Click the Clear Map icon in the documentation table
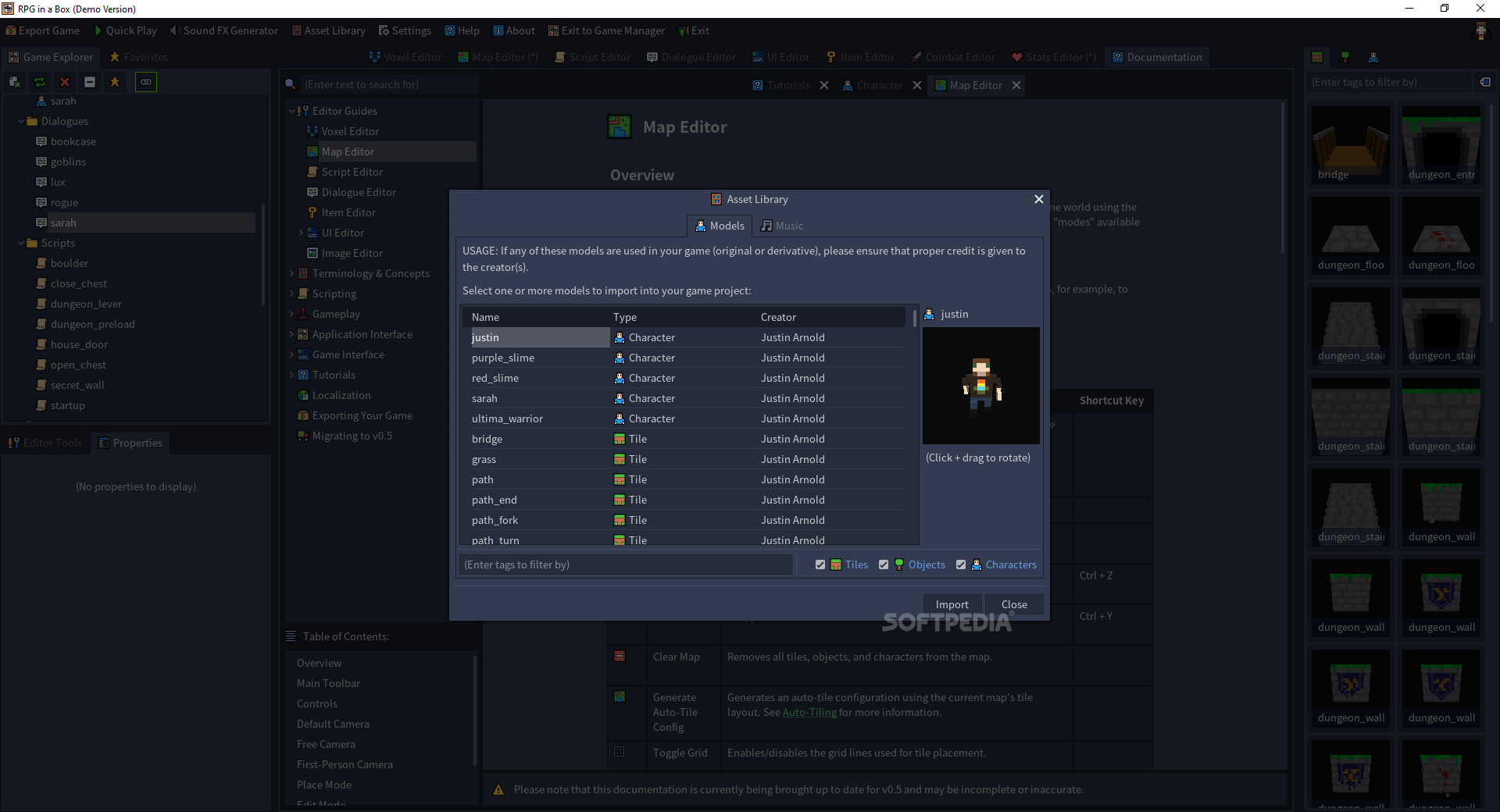1500x812 pixels. [x=620, y=657]
